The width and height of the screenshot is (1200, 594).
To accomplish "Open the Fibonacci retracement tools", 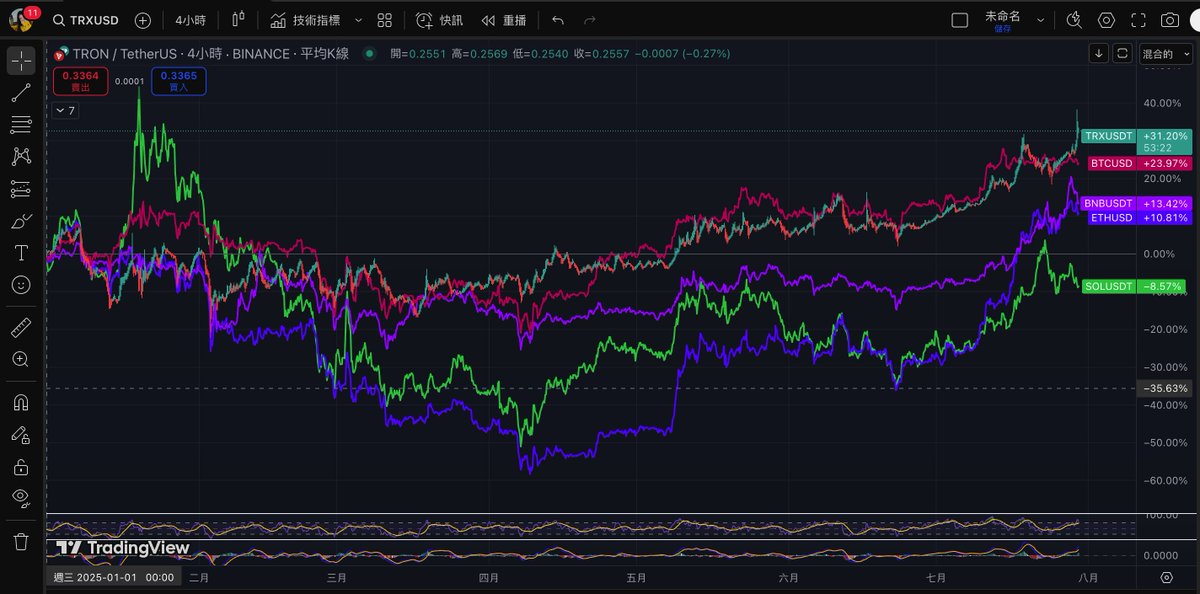I will (x=21, y=125).
